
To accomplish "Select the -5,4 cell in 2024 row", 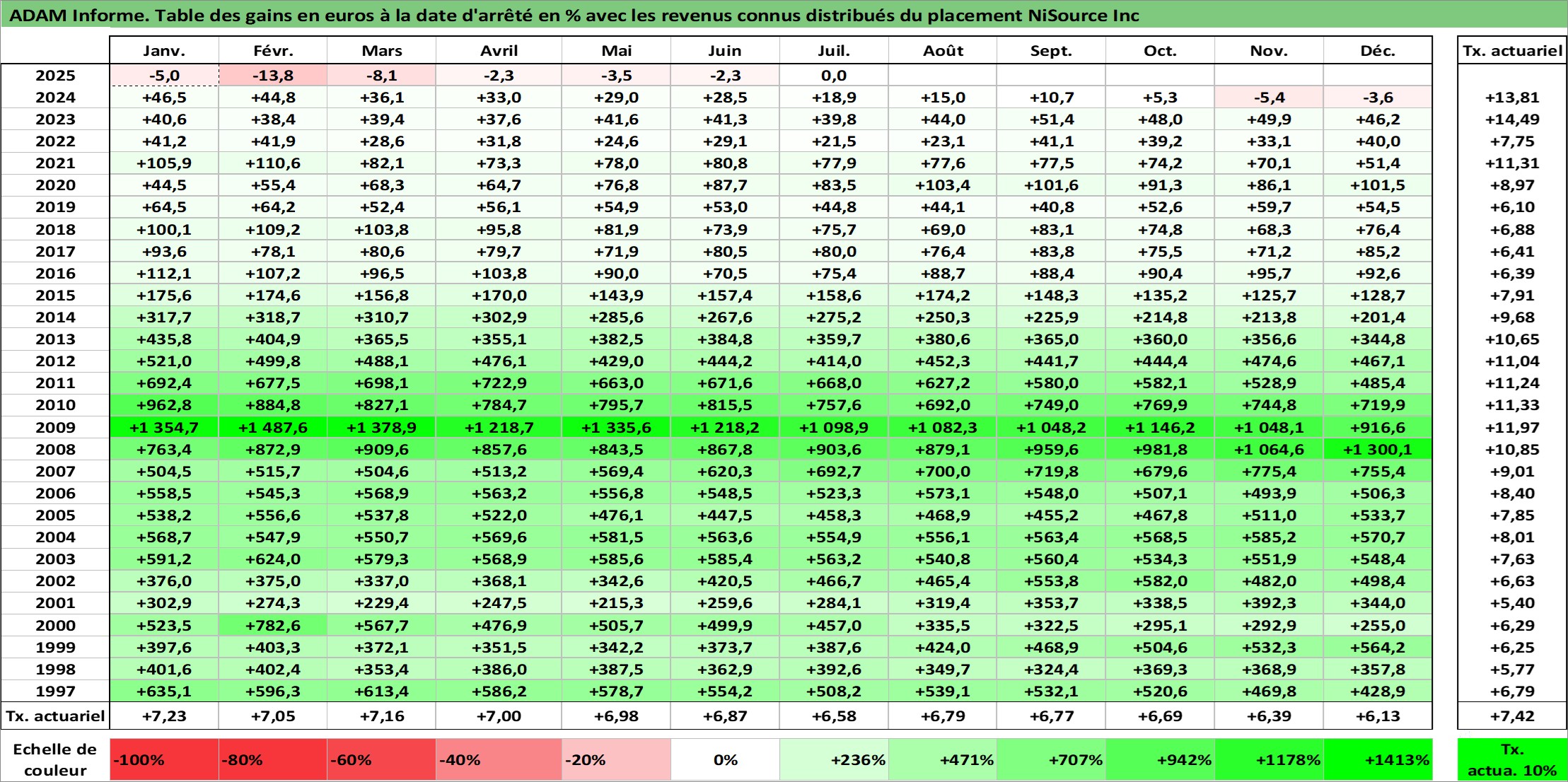I will click(1269, 98).
